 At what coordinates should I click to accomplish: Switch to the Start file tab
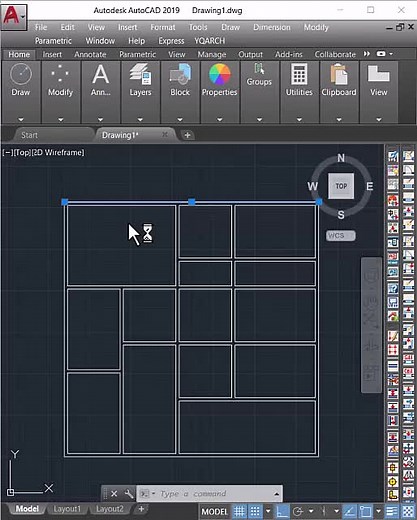[29, 135]
